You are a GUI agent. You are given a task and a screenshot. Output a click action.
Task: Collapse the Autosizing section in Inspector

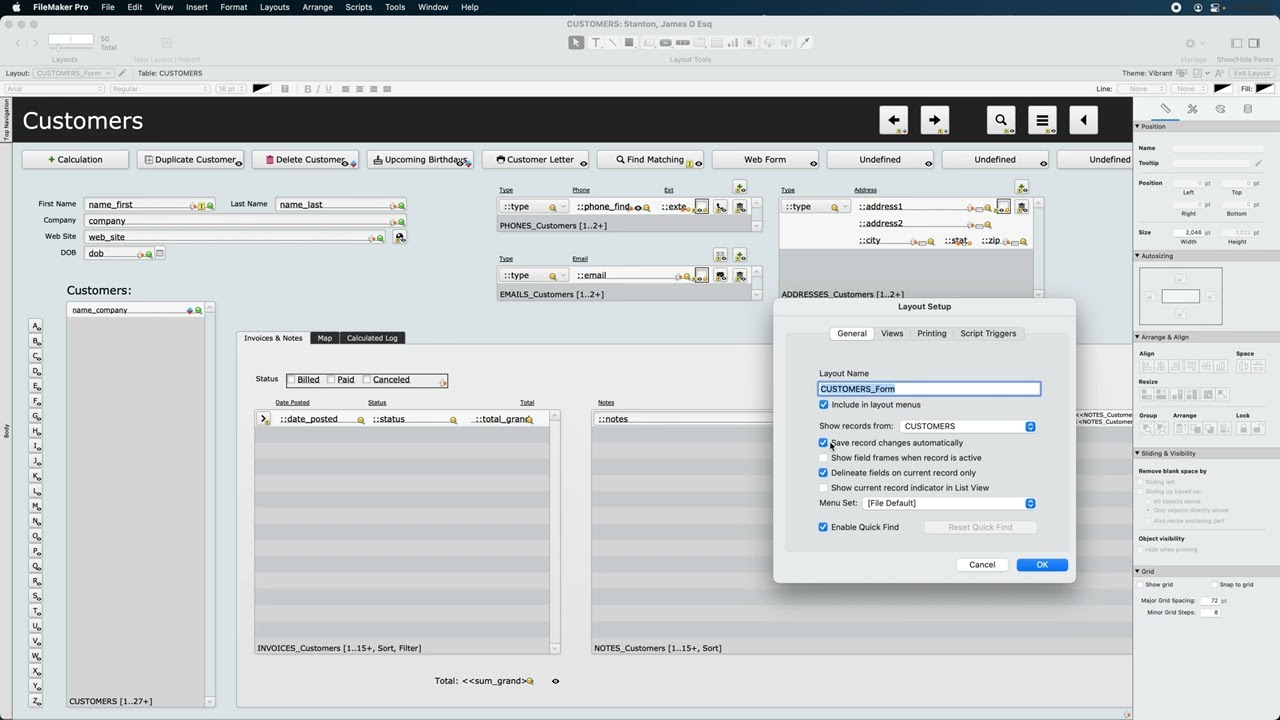(x=1137, y=256)
